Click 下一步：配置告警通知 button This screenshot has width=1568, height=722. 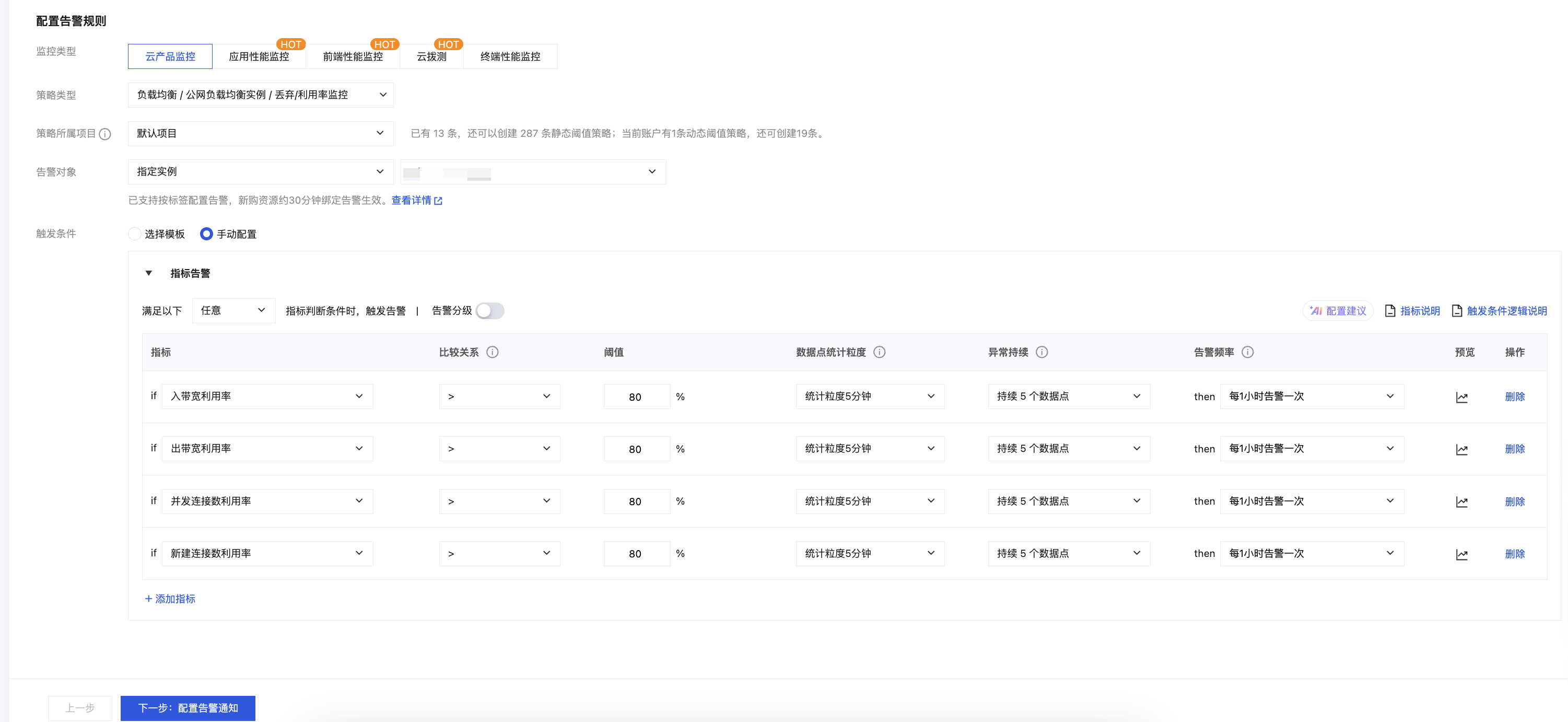pyautogui.click(x=188, y=708)
